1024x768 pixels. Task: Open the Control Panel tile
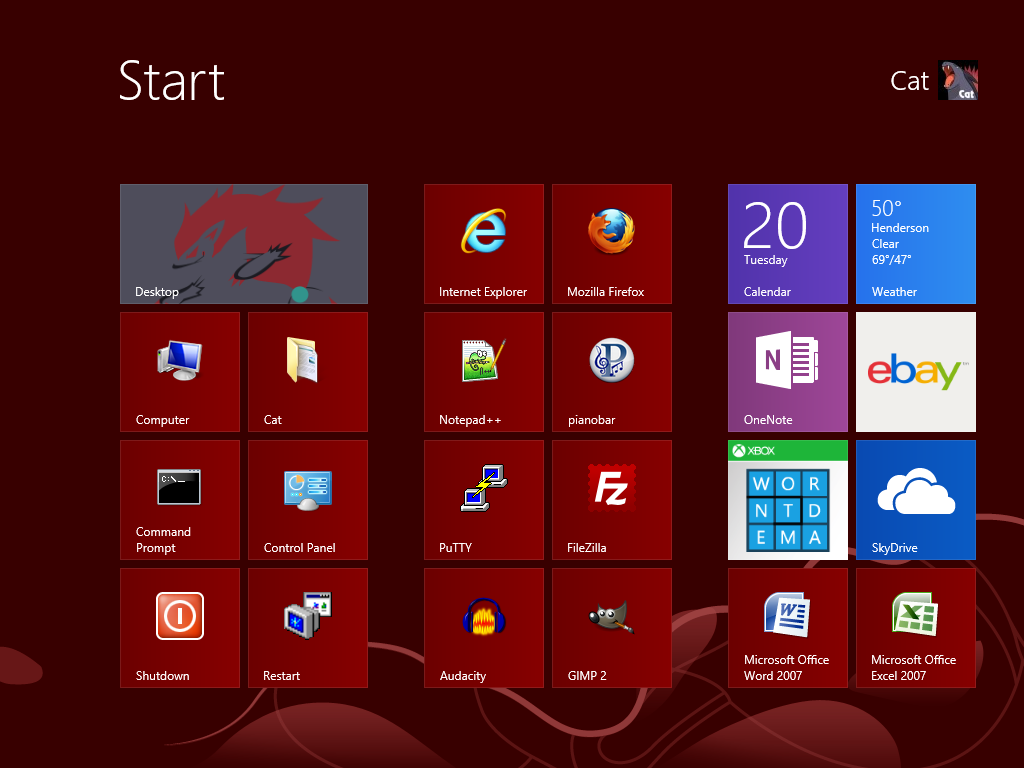pyautogui.click(x=307, y=499)
